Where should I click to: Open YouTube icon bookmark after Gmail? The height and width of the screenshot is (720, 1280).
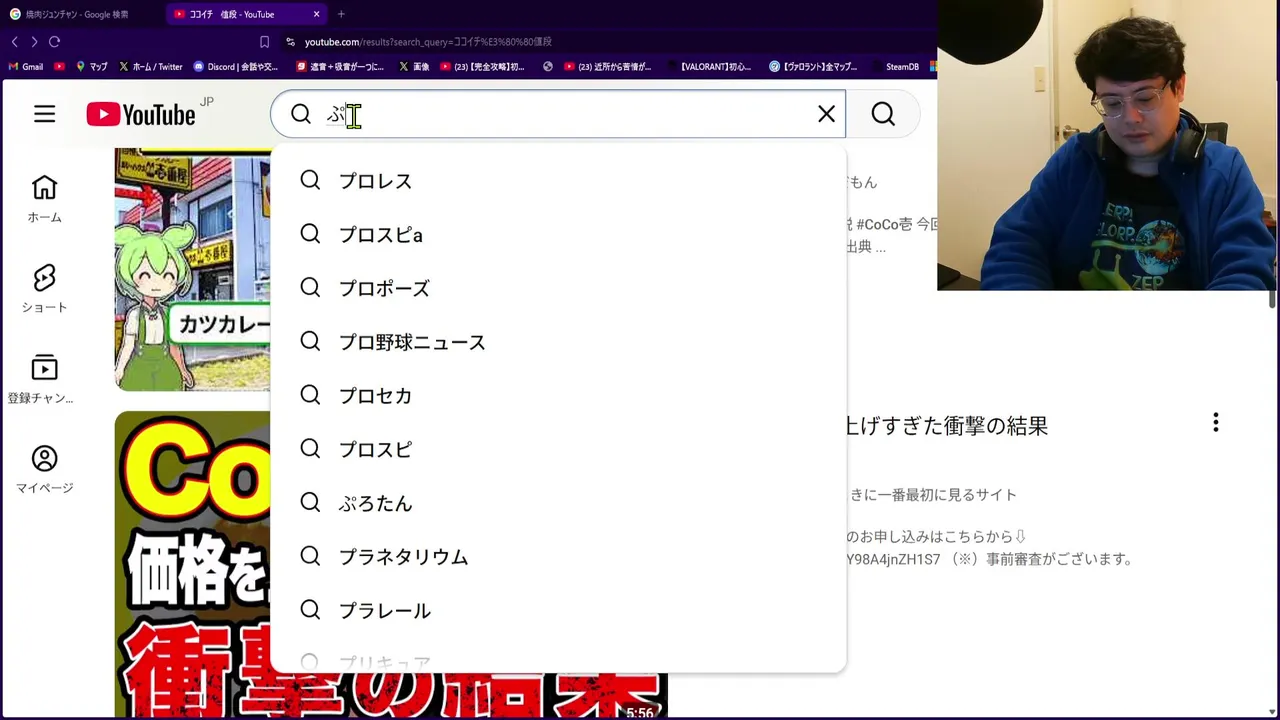coord(60,67)
